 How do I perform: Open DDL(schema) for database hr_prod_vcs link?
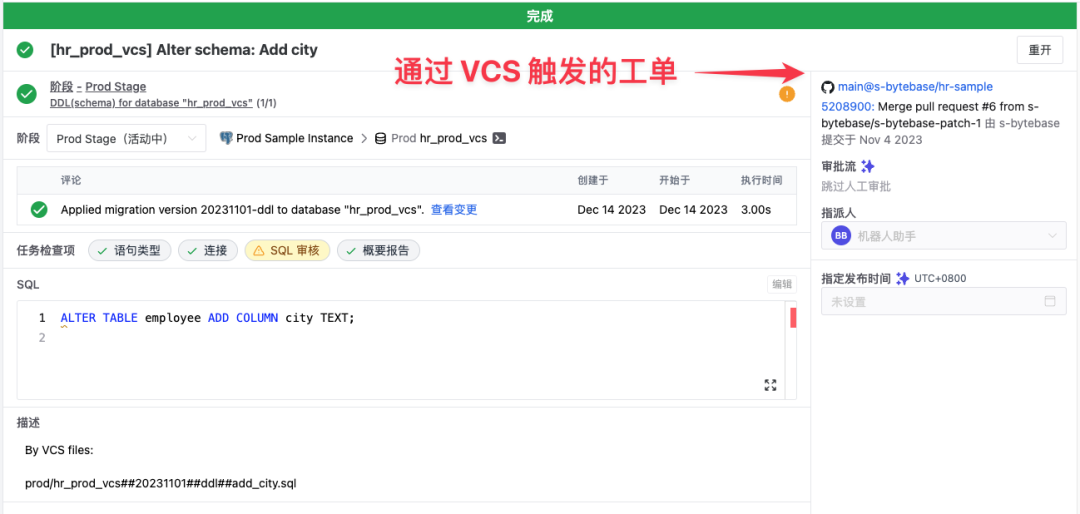point(152,103)
